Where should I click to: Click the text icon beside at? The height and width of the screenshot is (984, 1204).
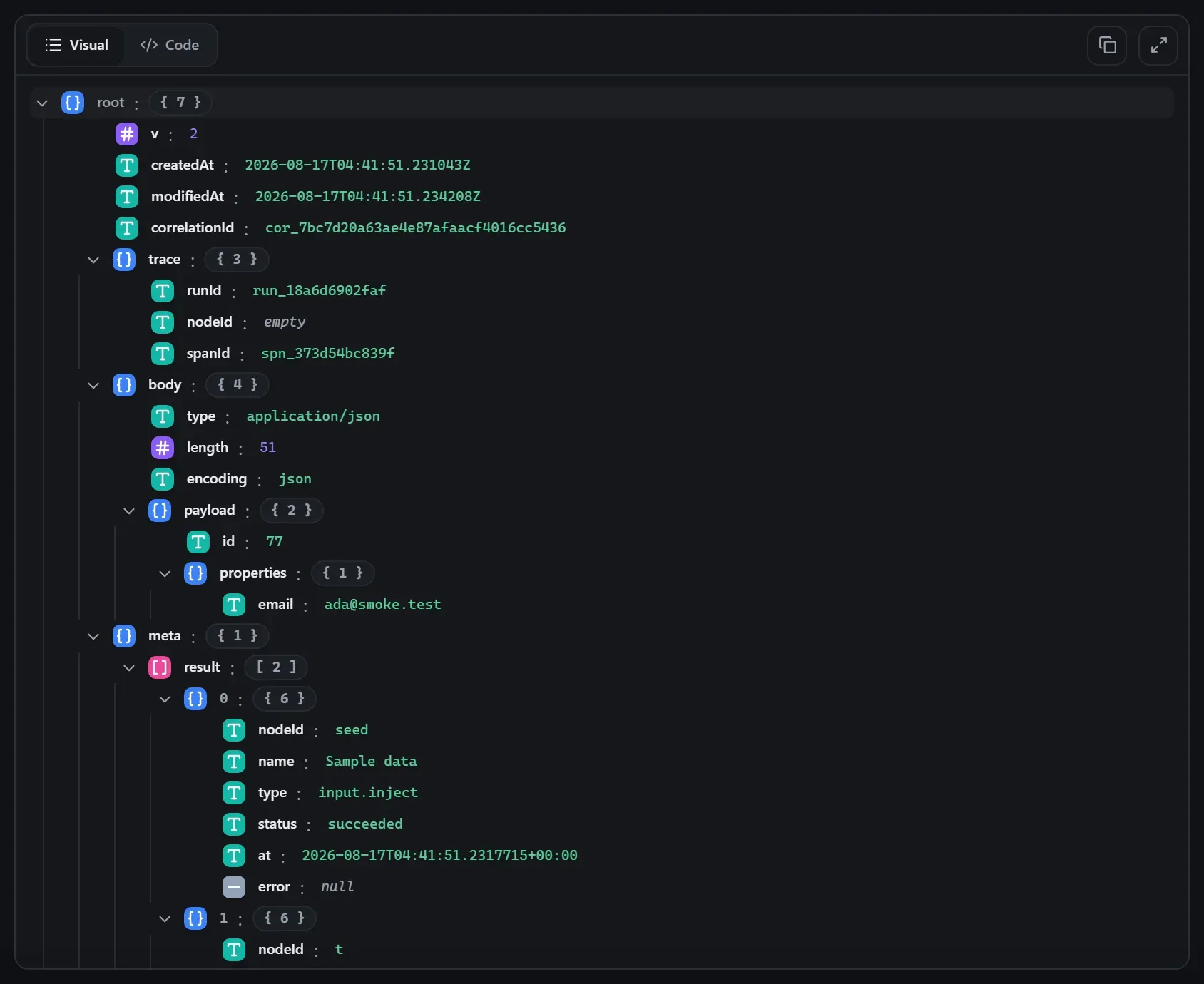point(234,856)
